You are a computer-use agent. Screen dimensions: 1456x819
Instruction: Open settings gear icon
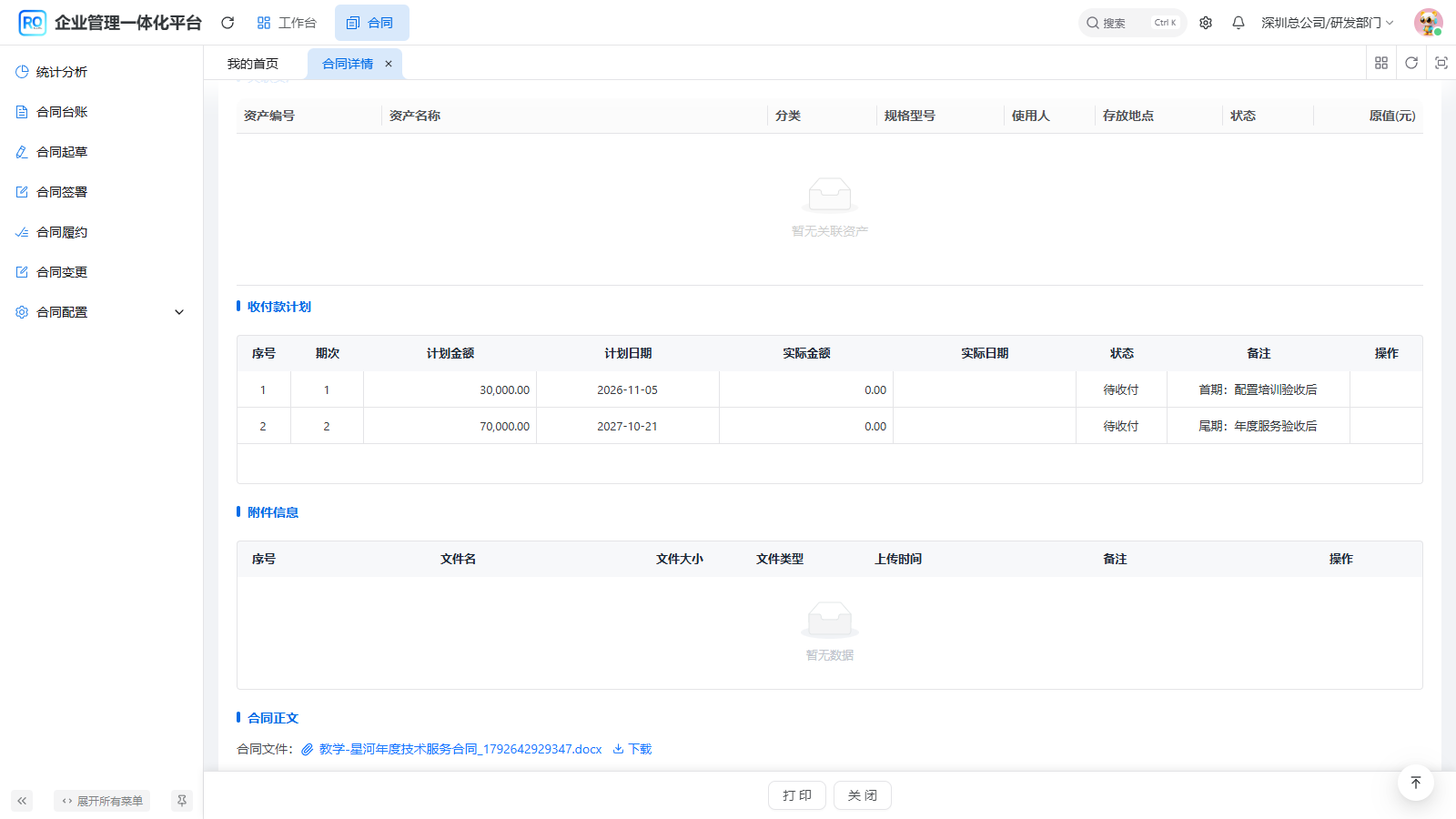click(1206, 23)
